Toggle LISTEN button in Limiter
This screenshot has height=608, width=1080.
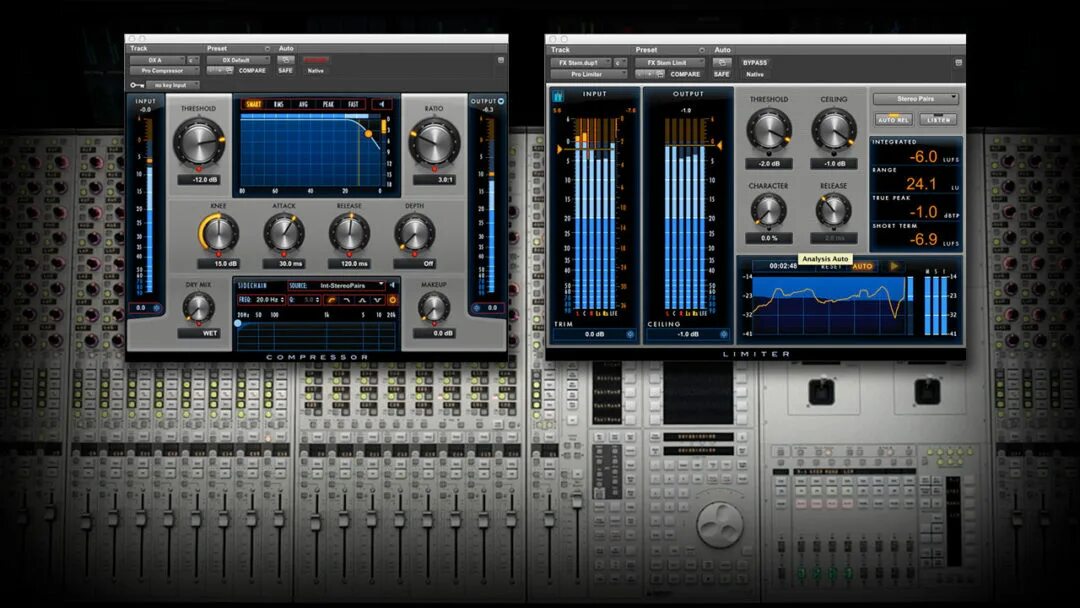(x=937, y=120)
